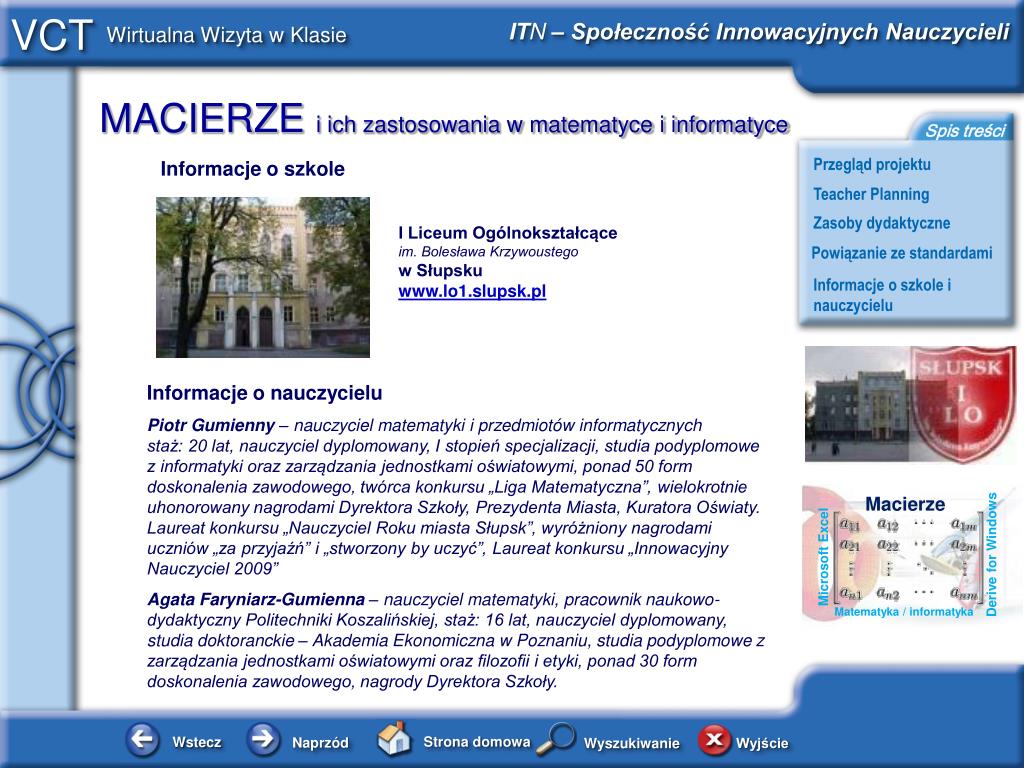The image size is (1024, 768).
Task: Click the school building photo
Action: point(263,278)
